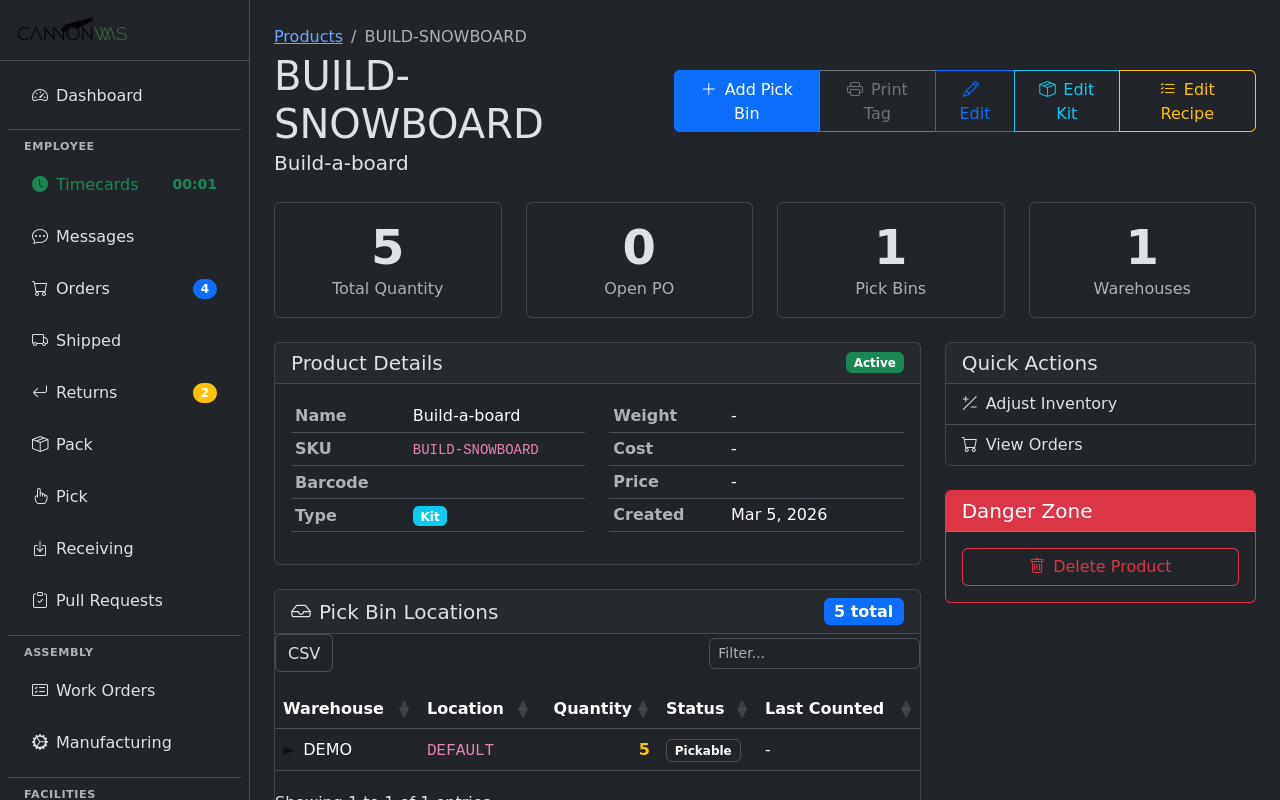
Task: Open the Dashboard via its sidebar icon
Action: (39, 95)
